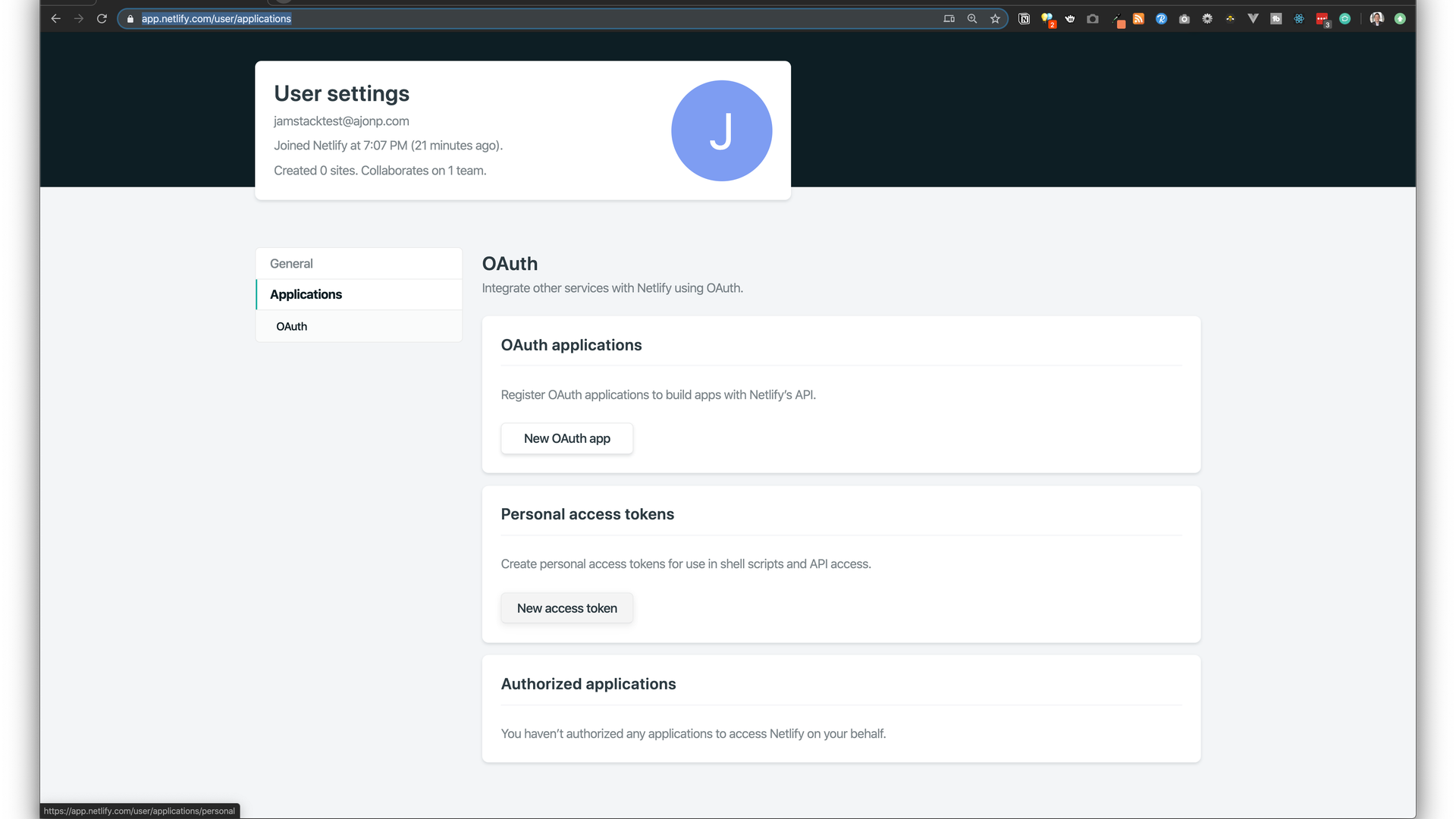The width and height of the screenshot is (1456, 819).
Task: Click the URL address bar field
Action: pos(531,19)
